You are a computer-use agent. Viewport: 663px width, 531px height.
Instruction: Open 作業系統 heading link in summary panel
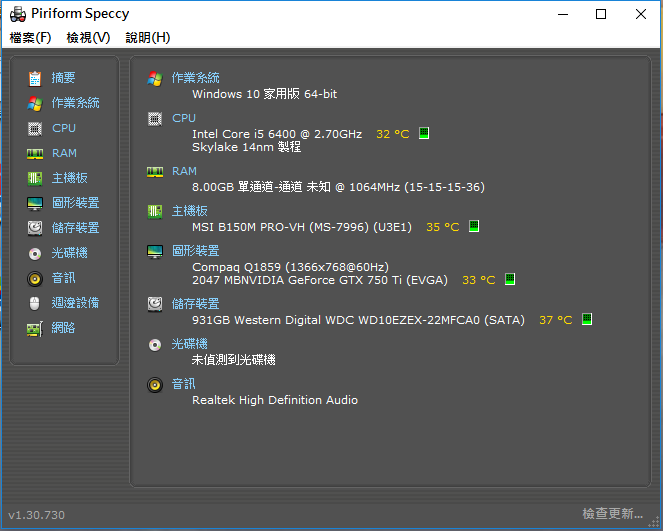coord(195,78)
